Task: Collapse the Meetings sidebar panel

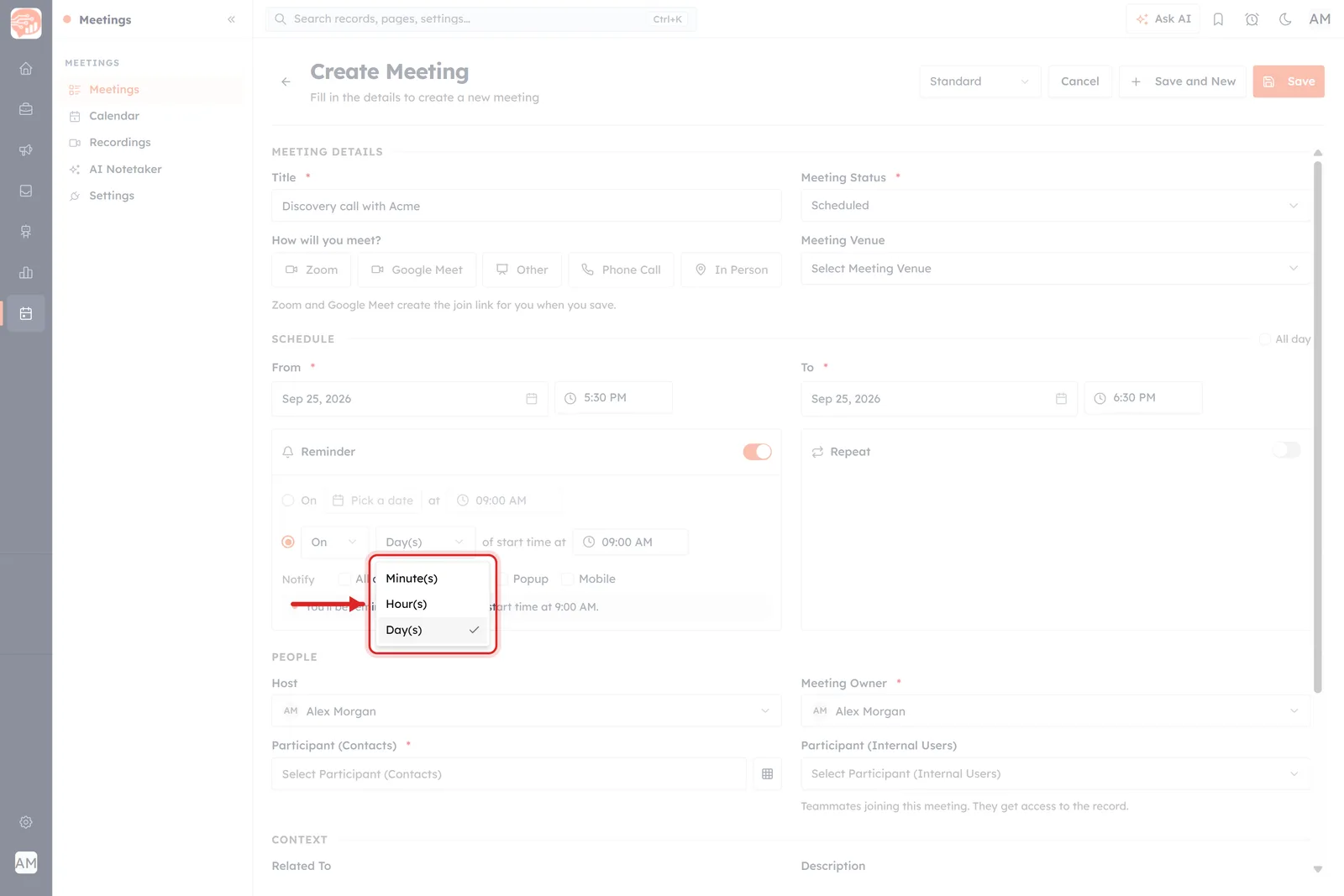Action: click(x=231, y=19)
